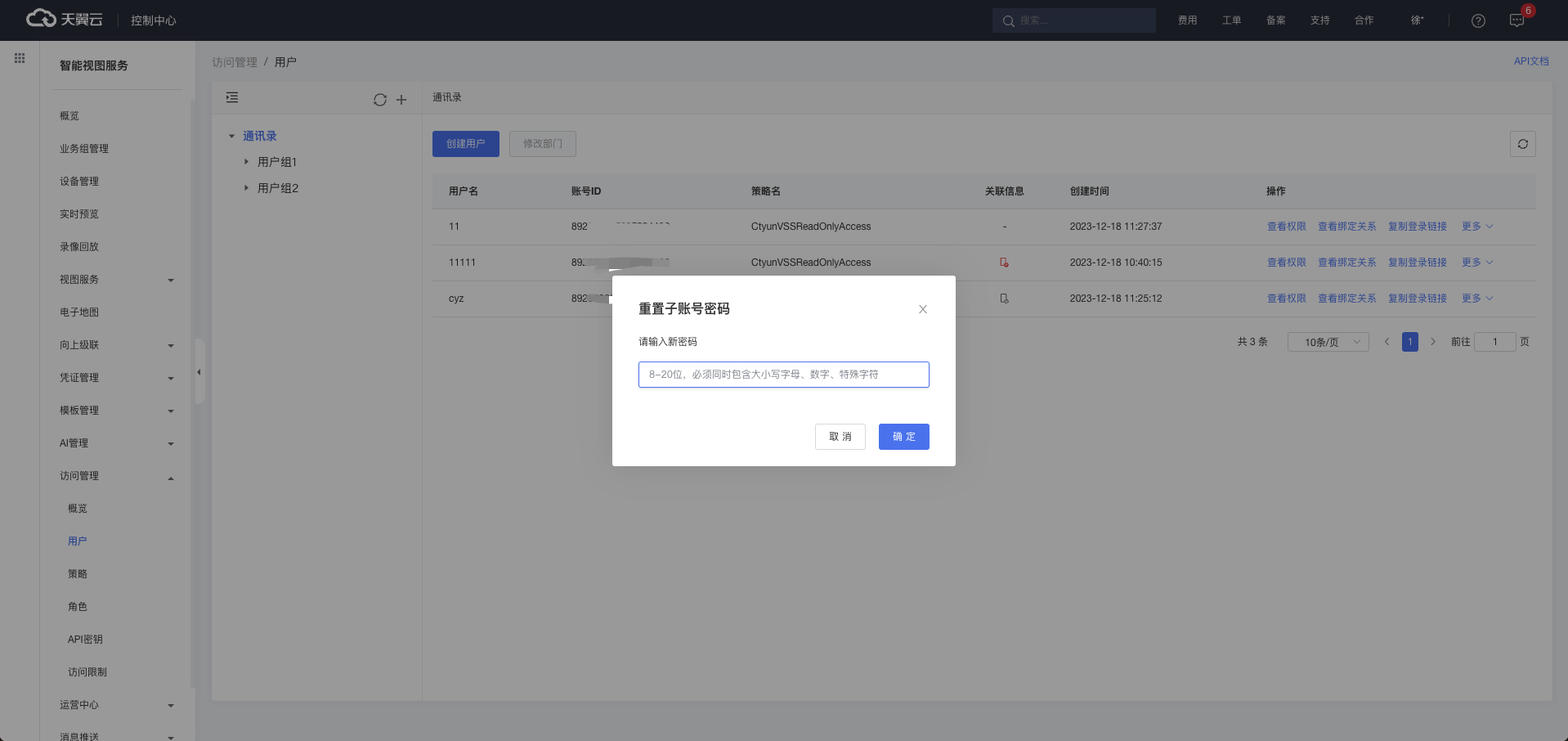Screen dimensions: 1568x741
Task: Close the reset password dialog
Action: pos(922,309)
